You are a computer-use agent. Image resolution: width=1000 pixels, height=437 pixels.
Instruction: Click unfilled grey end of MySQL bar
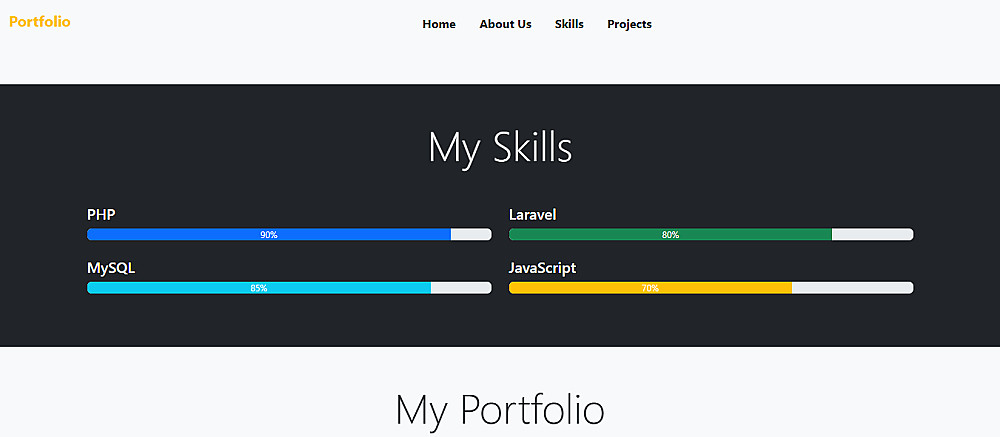click(461, 288)
